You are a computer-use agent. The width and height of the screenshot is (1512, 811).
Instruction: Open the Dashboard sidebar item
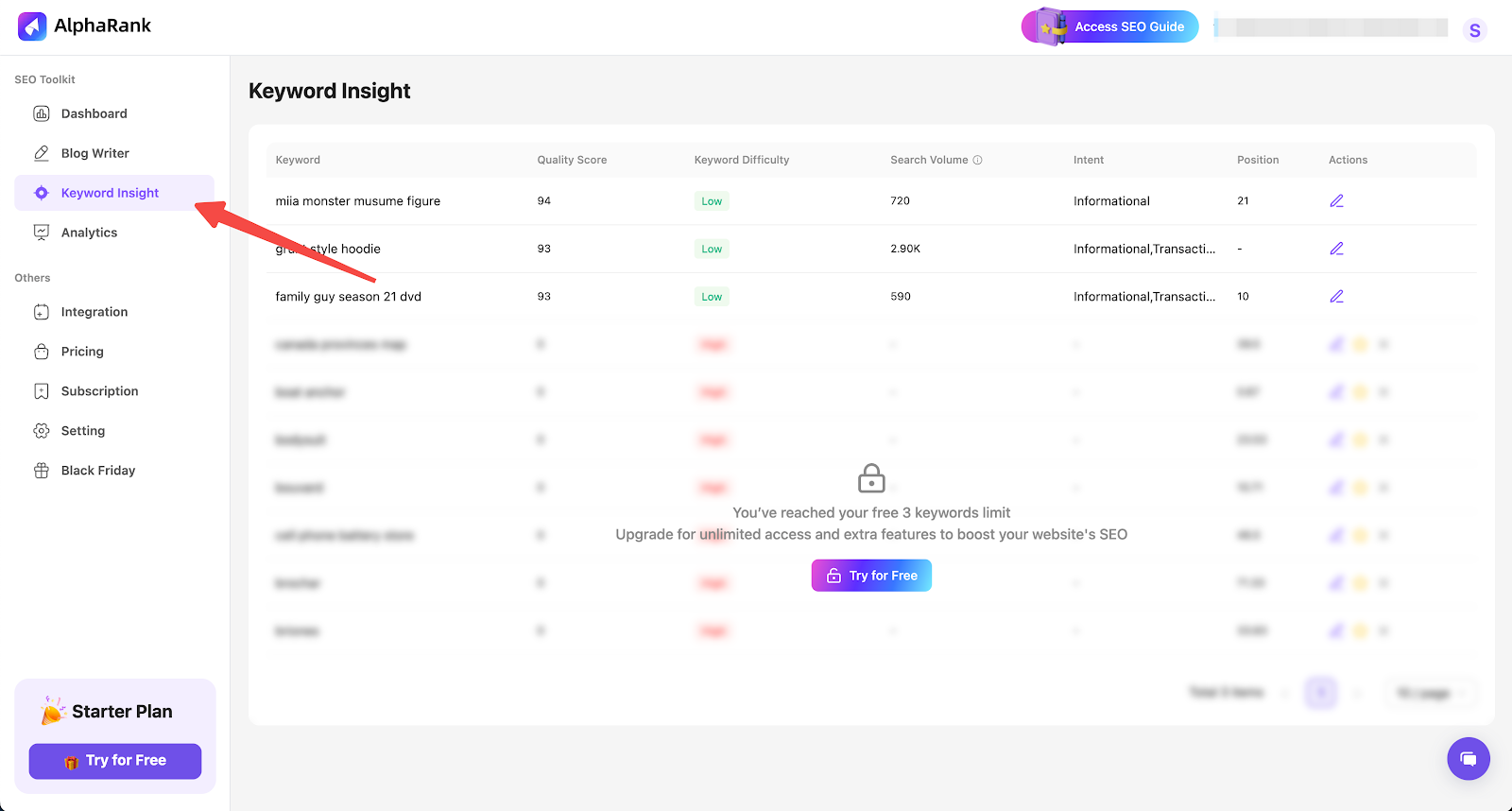tap(114, 113)
